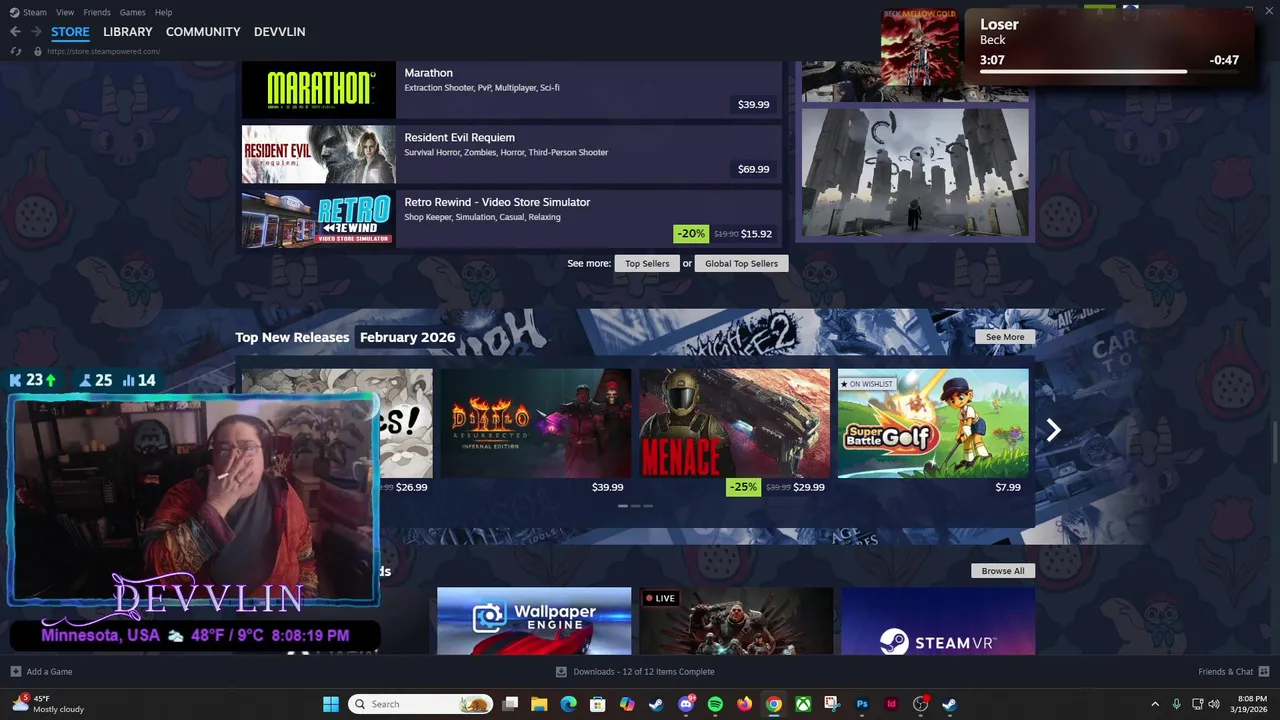Open the Windows Start menu
This screenshot has width=1280, height=720.
tap(331, 704)
